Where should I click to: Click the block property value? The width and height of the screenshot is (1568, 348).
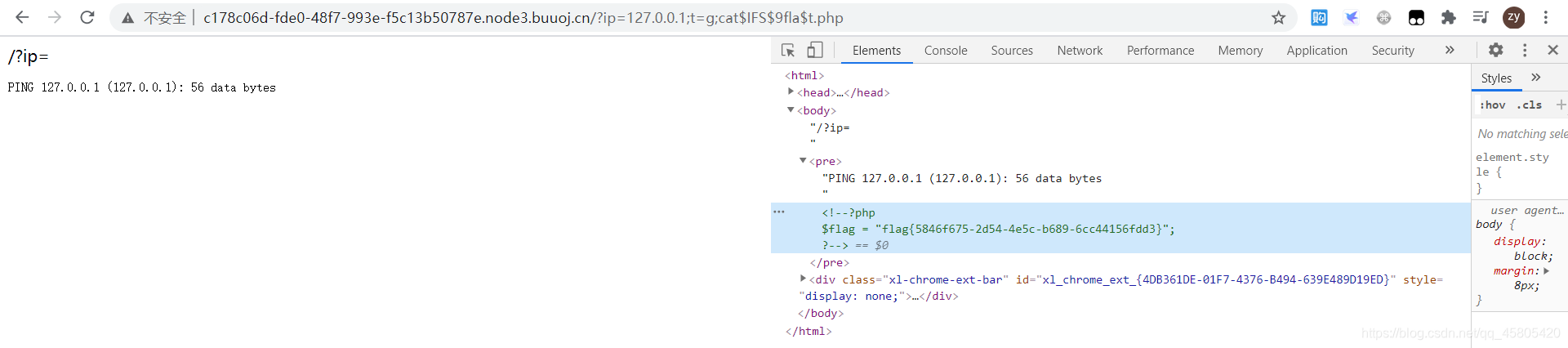pos(1532,256)
